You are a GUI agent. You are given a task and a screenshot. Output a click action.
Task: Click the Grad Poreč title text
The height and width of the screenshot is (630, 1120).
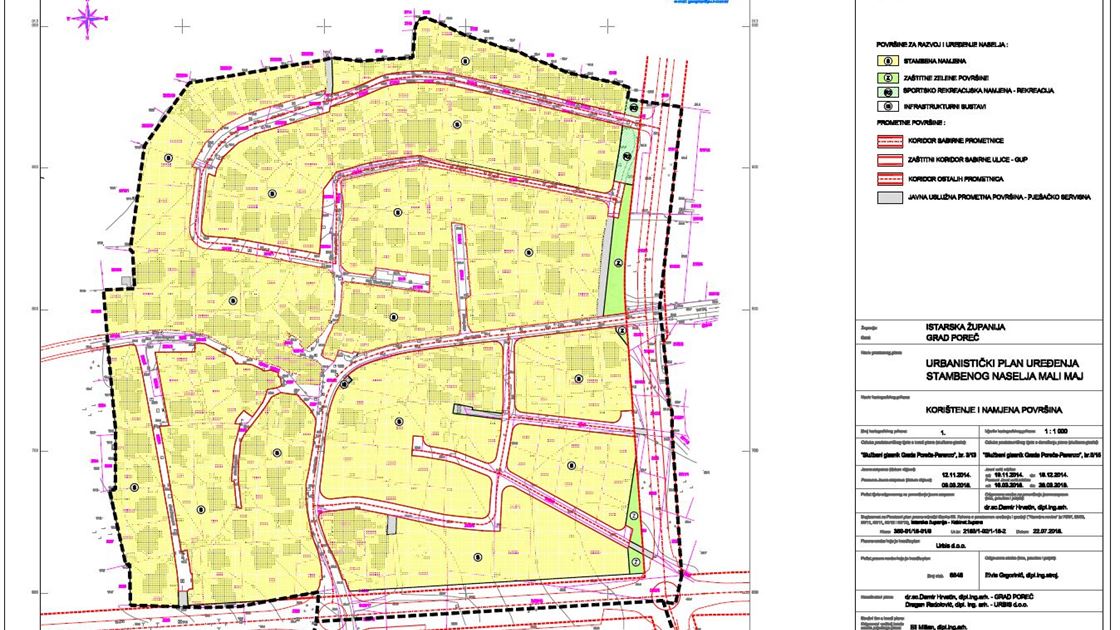click(x=952, y=337)
